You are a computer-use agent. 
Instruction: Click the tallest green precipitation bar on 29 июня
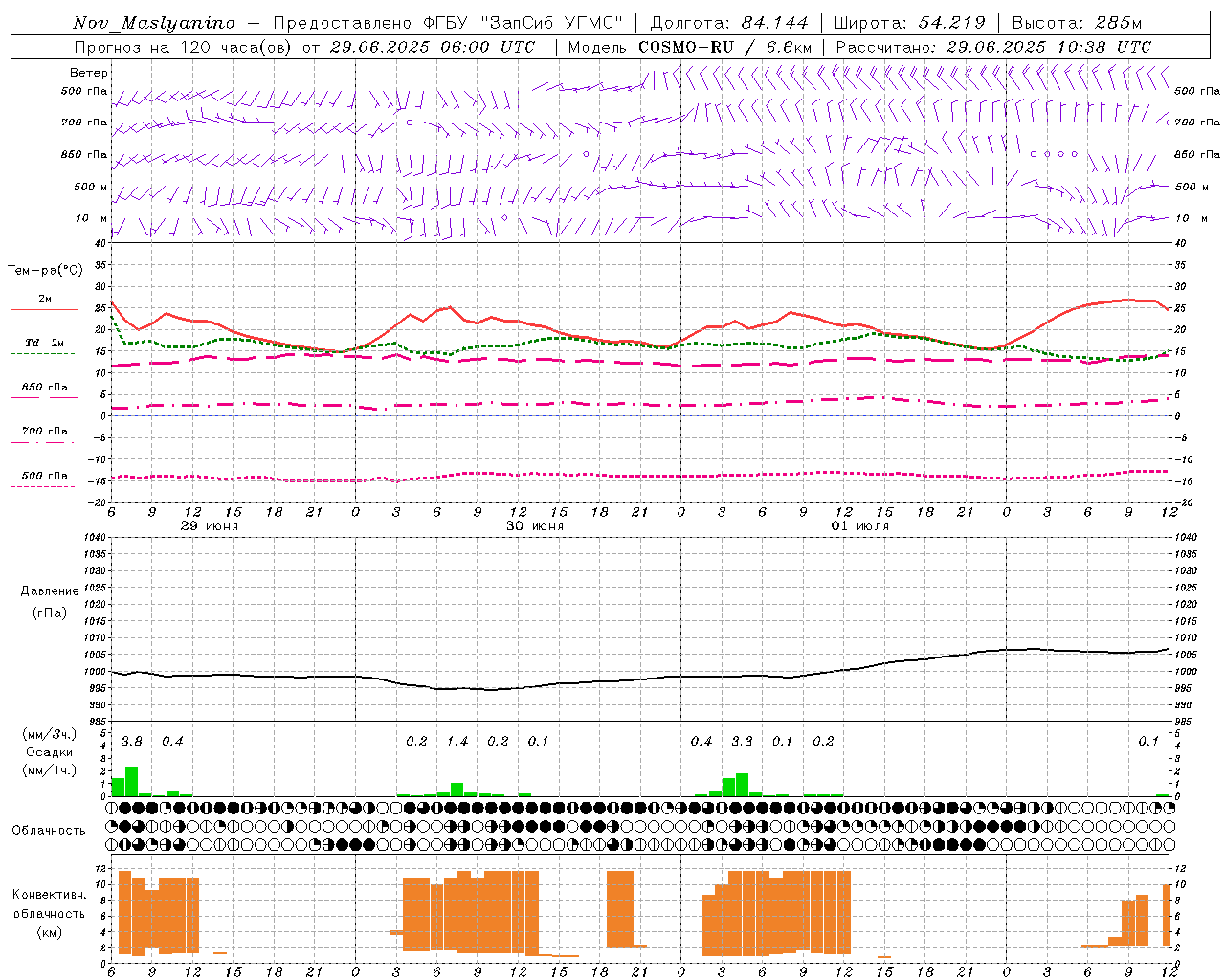point(132,781)
